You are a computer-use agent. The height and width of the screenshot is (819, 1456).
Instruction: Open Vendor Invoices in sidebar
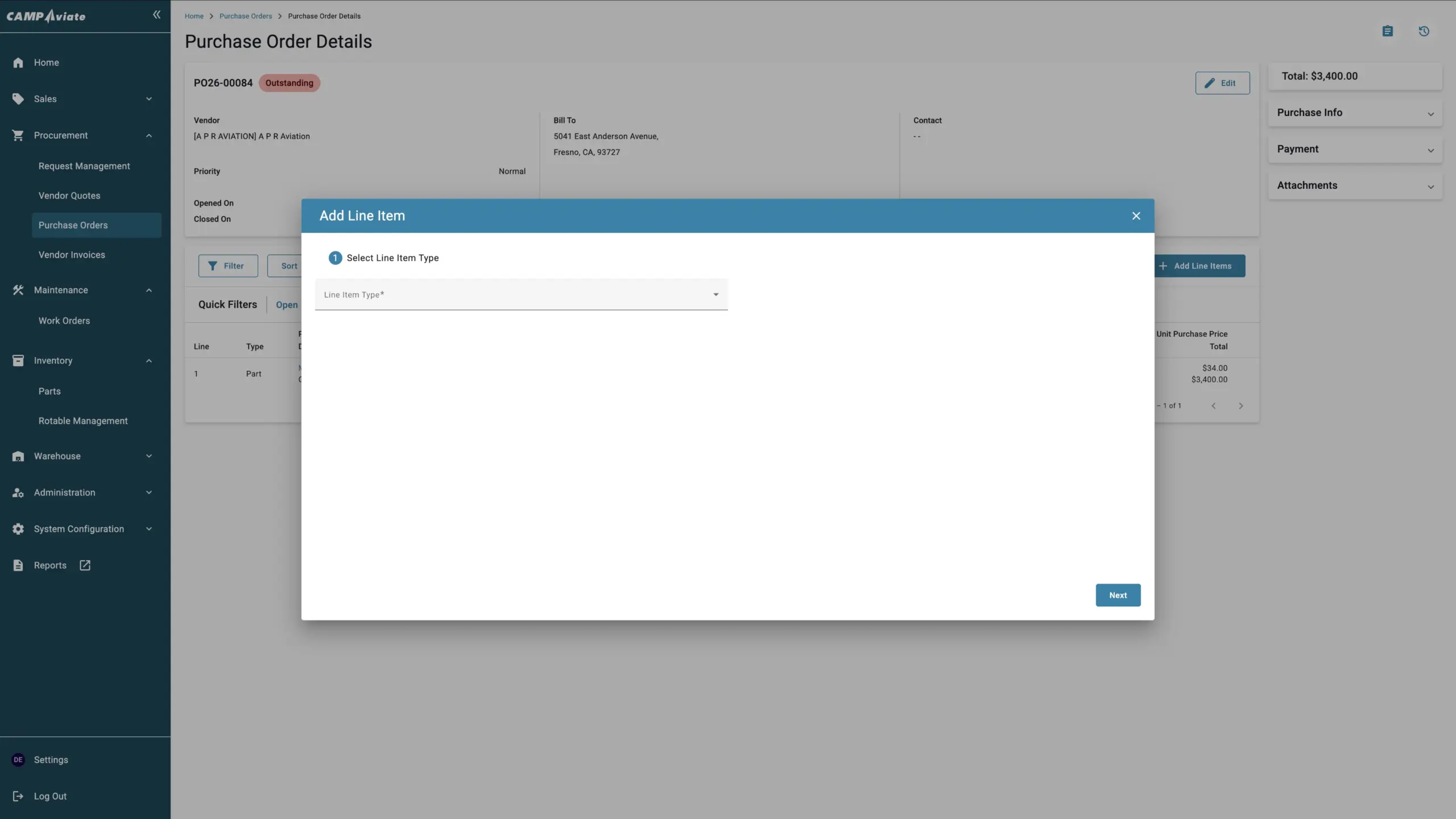(72, 255)
